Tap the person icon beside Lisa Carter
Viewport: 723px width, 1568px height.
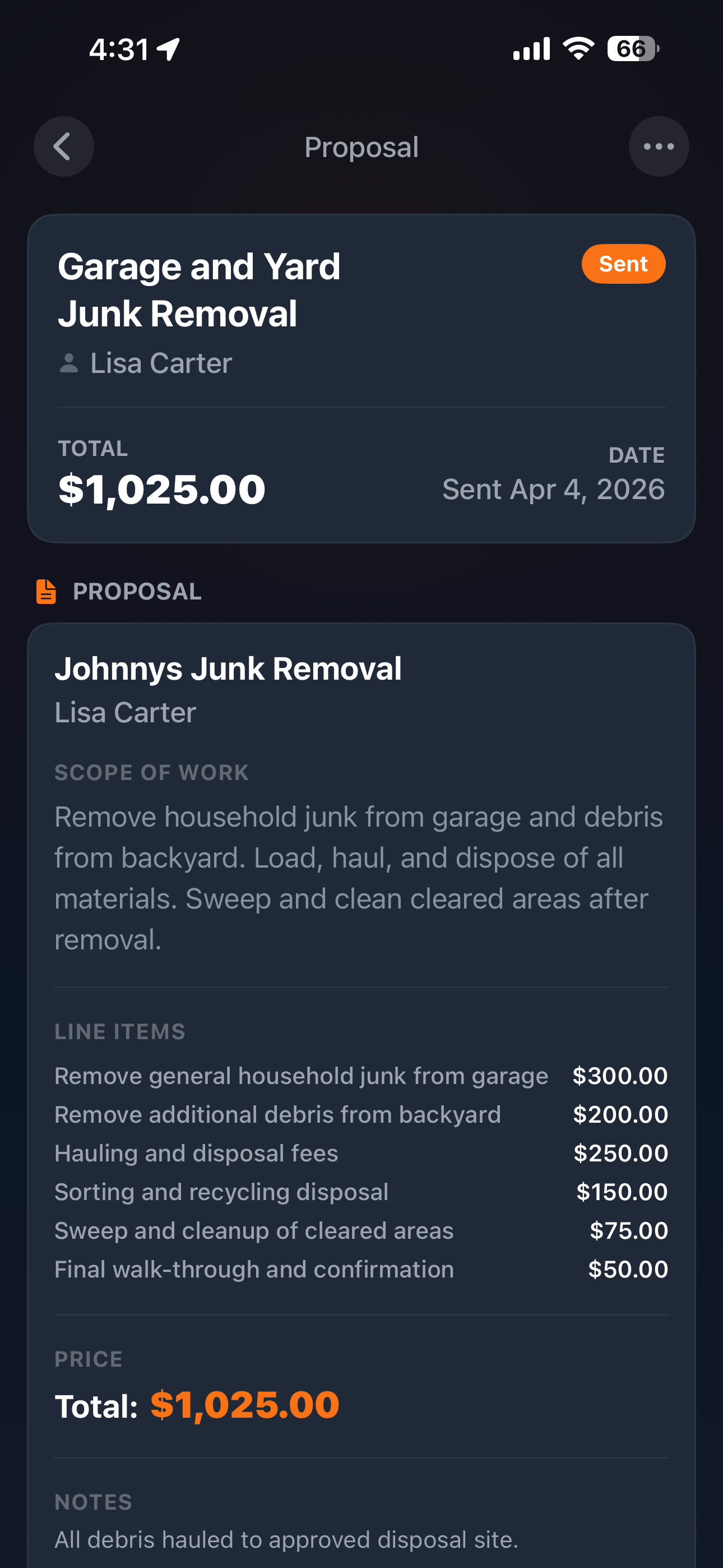[x=69, y=363]
